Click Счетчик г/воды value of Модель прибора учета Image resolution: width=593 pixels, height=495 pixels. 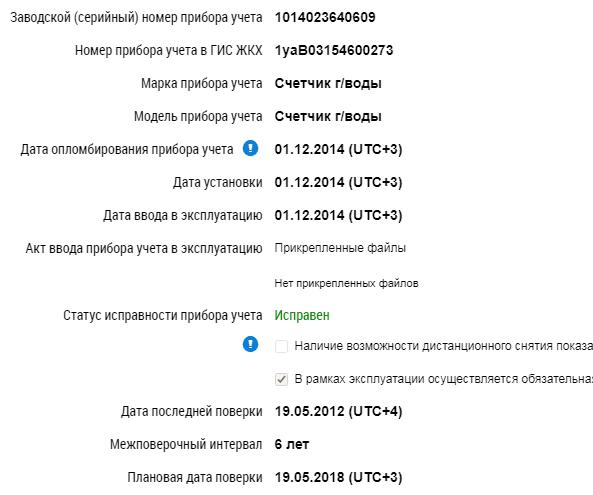click(x=328, y=116)
